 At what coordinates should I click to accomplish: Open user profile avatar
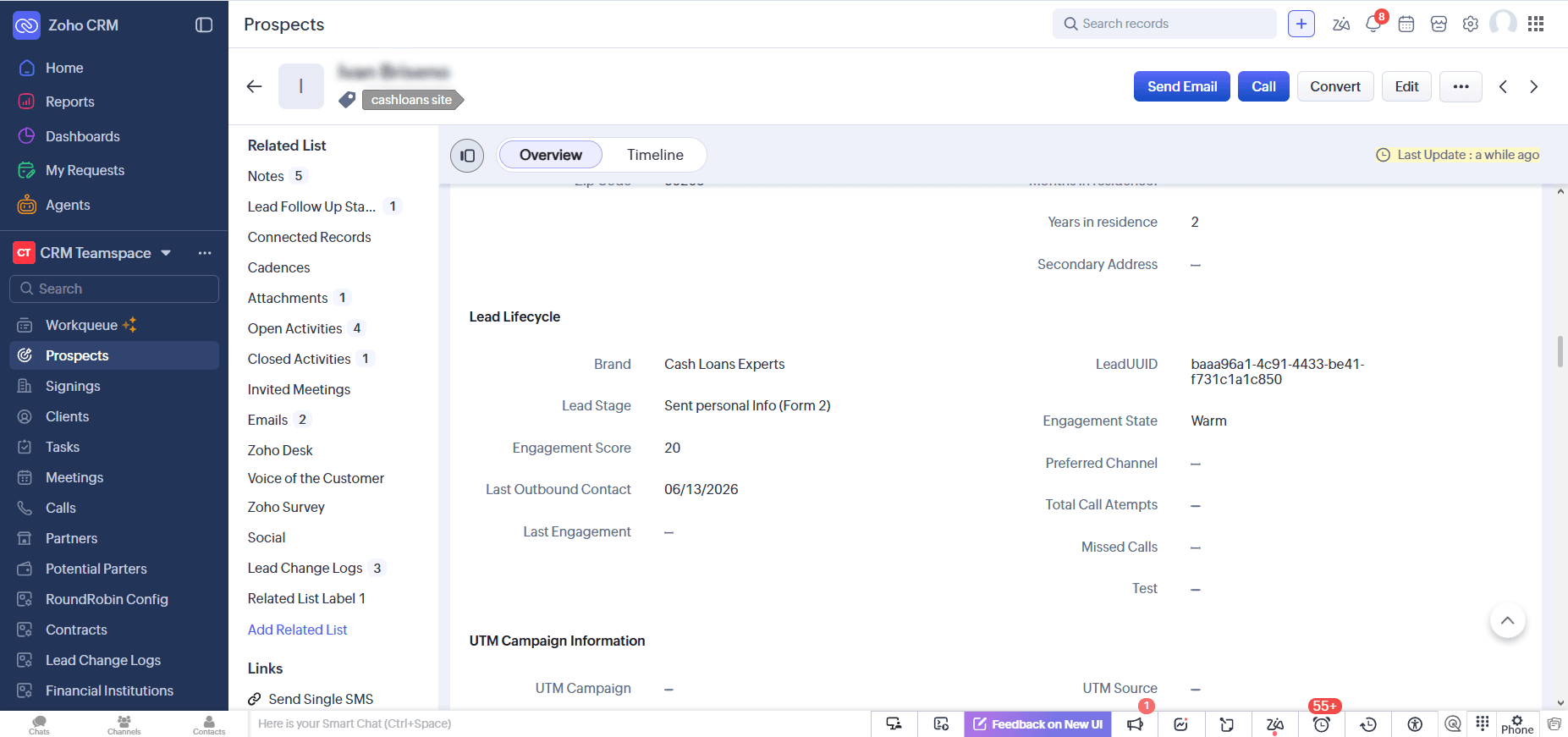tap(1503, 23)
